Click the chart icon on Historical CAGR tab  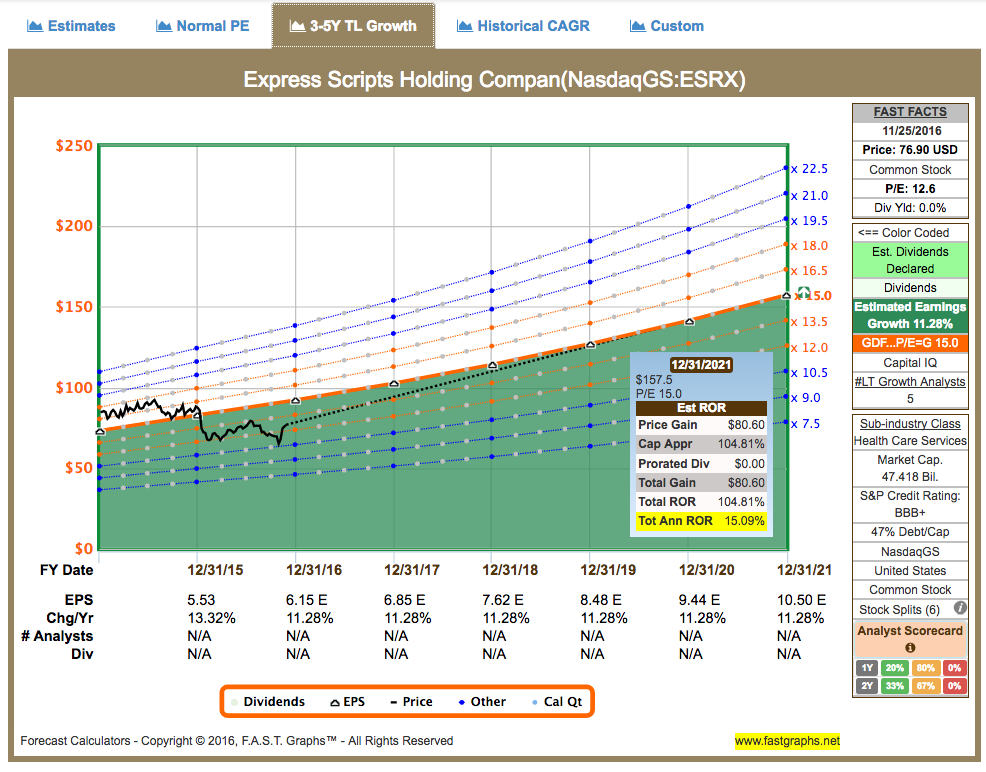(x=465, y=27)
